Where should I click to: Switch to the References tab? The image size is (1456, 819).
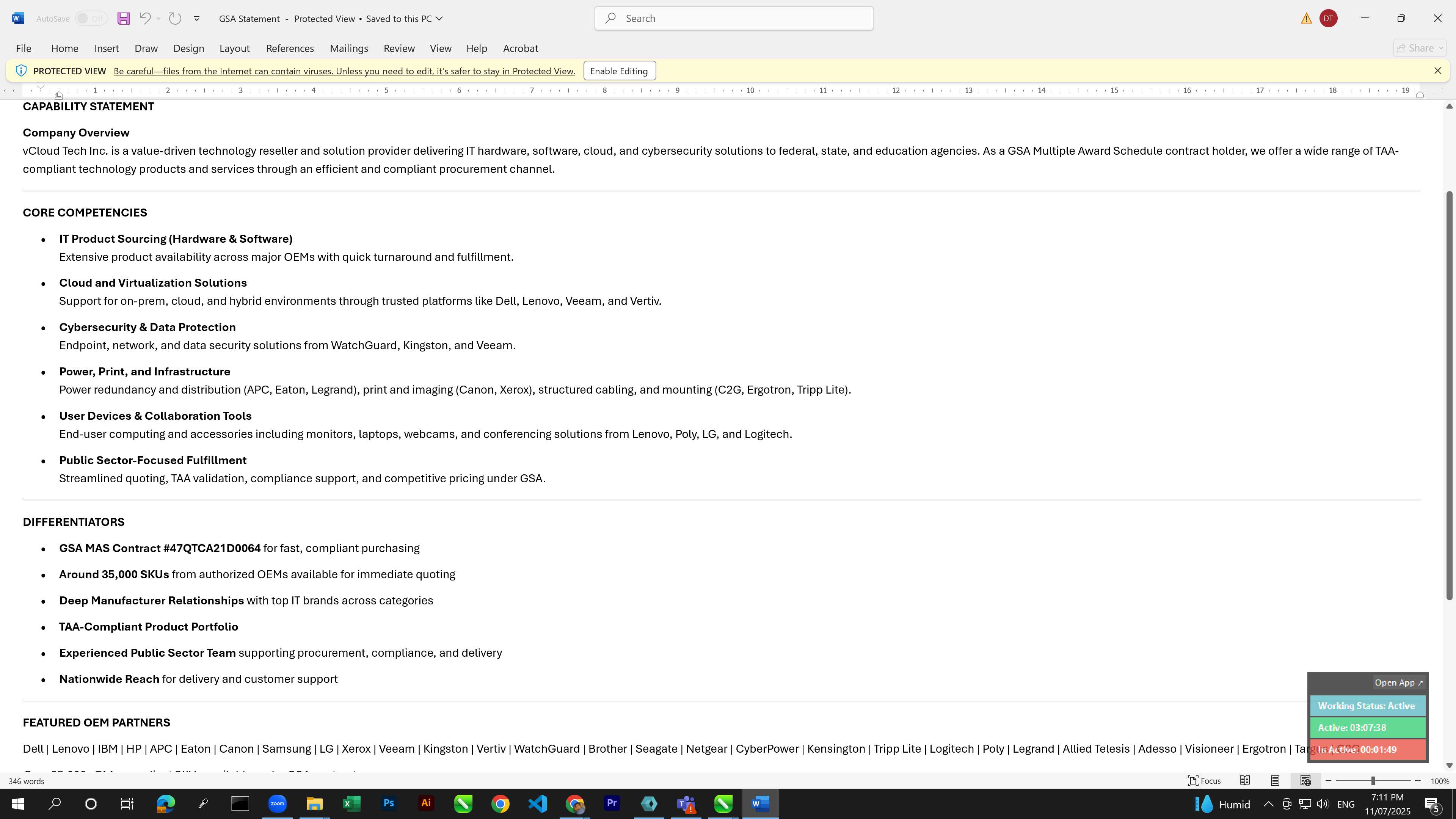(x=290, y=49)
